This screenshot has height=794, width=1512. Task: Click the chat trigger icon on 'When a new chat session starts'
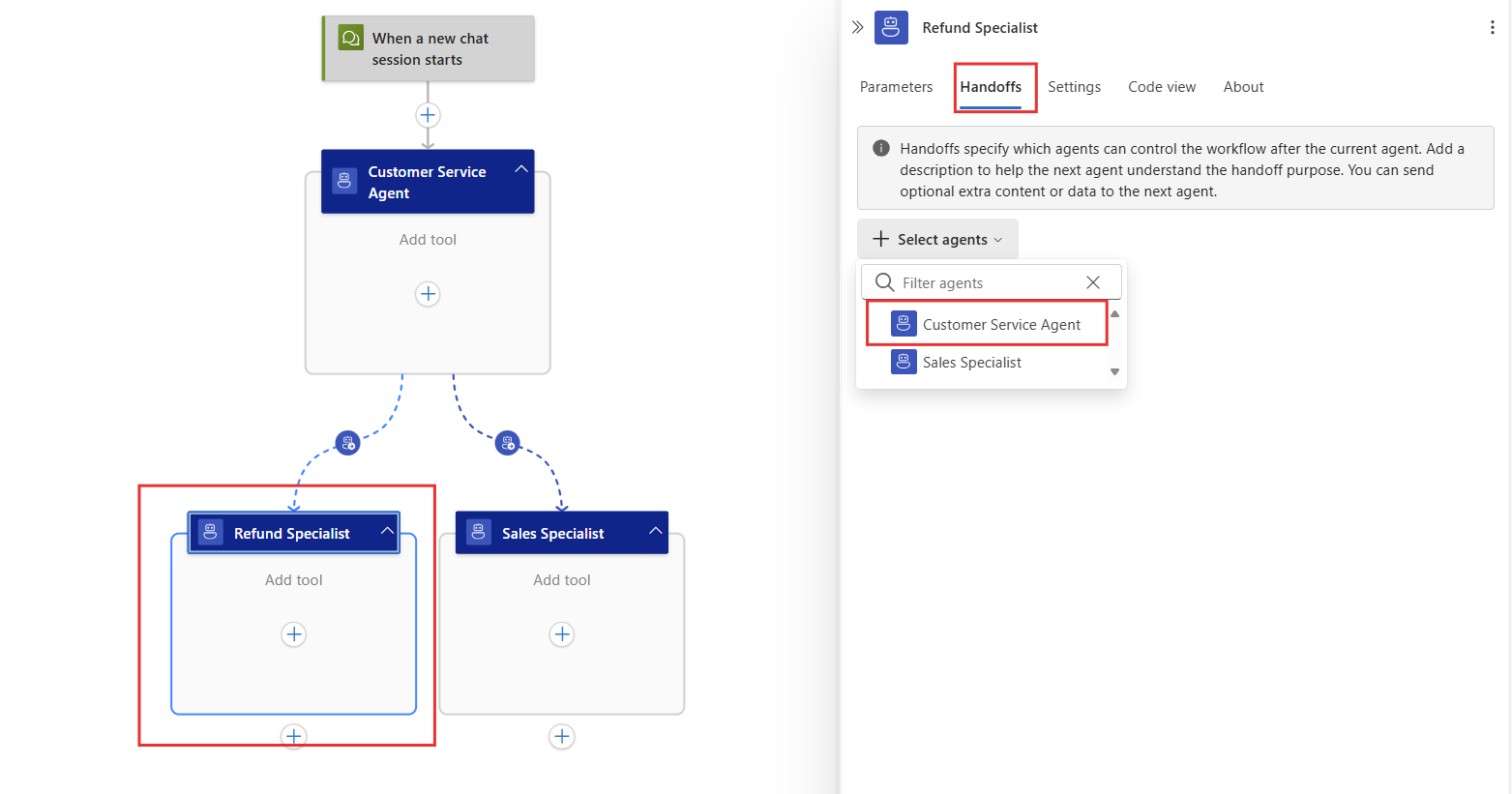(x=349, y=38)
